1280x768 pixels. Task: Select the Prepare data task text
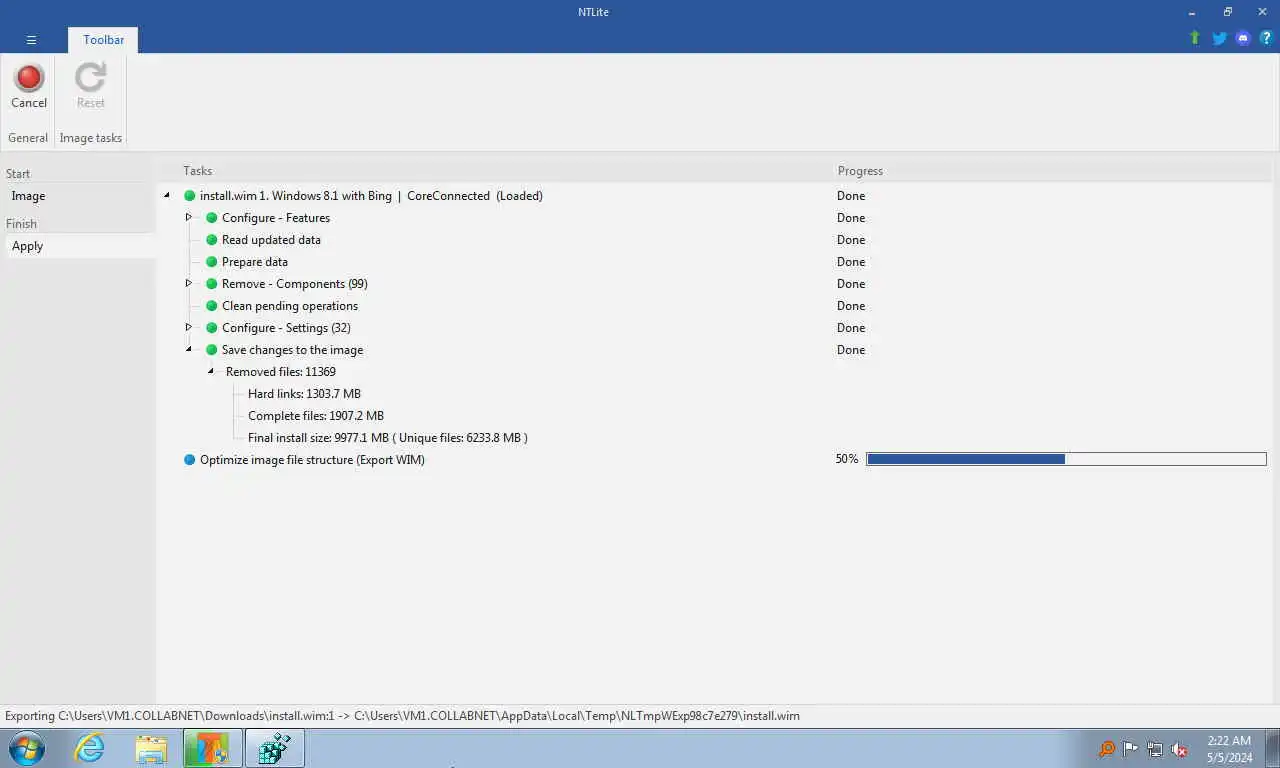tap(255, 262)
